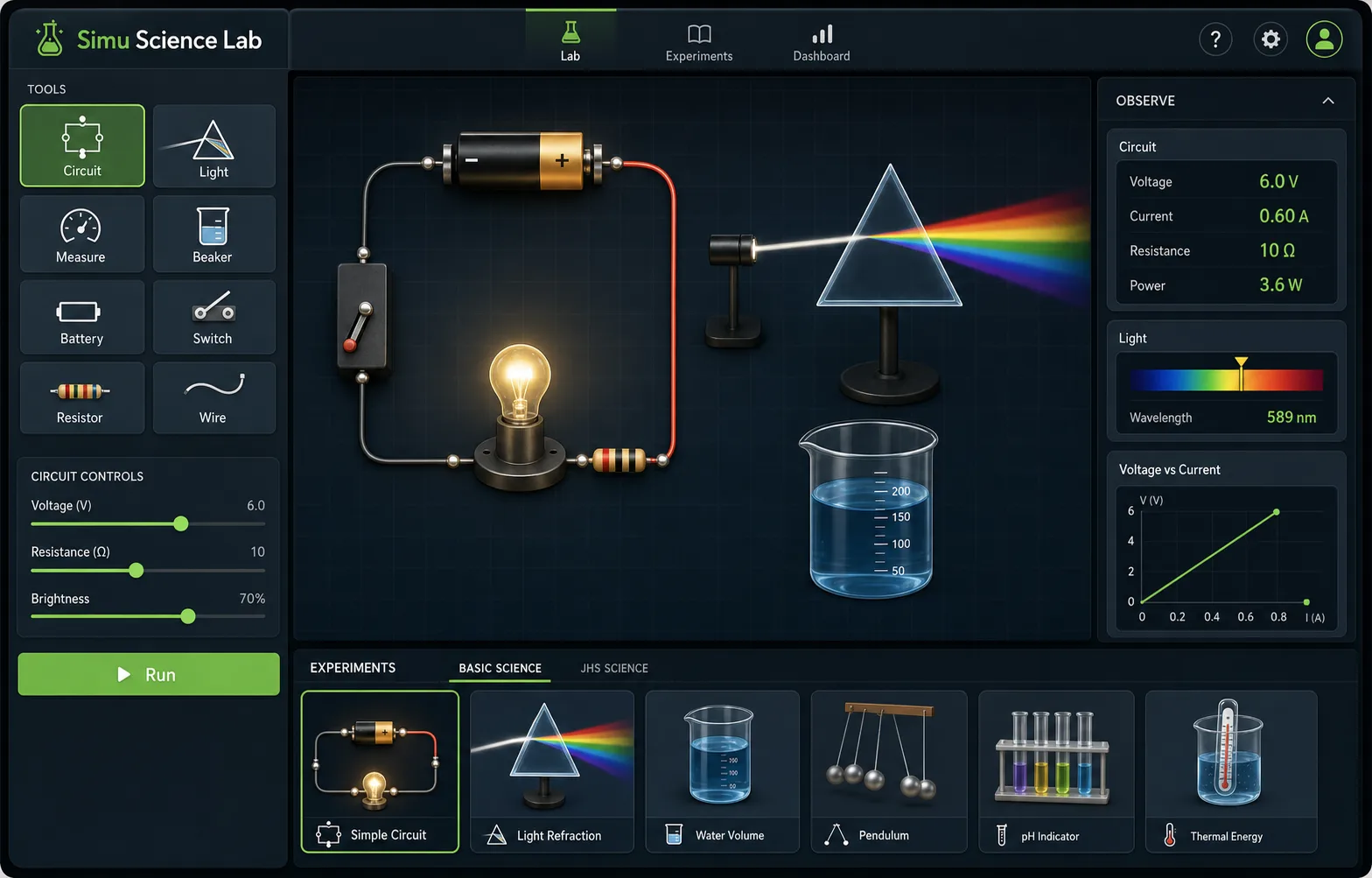The height and width of the screenshot is (878, 1372).
Task: Click the Brightness 70% value
Action: pyautogui.click(x=252, y=599)
